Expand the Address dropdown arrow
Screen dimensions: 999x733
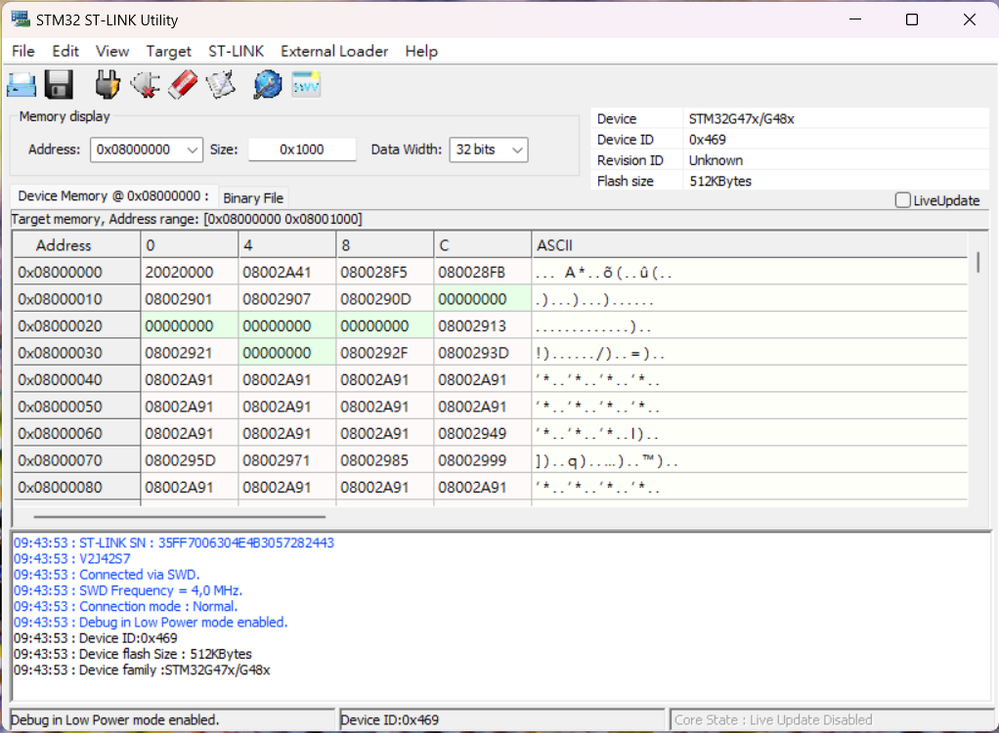192,150
